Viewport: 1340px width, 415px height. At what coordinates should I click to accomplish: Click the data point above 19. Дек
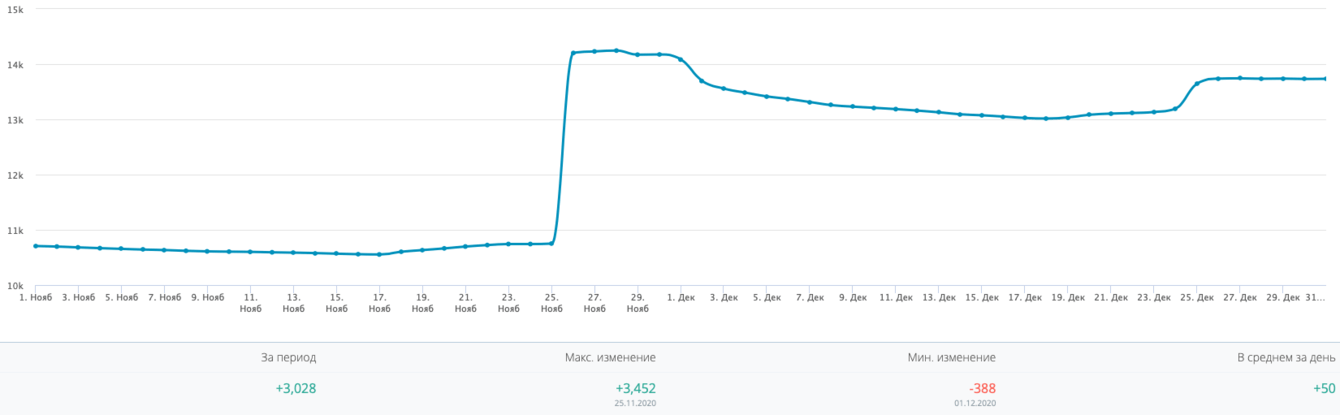coord(1068,117)
